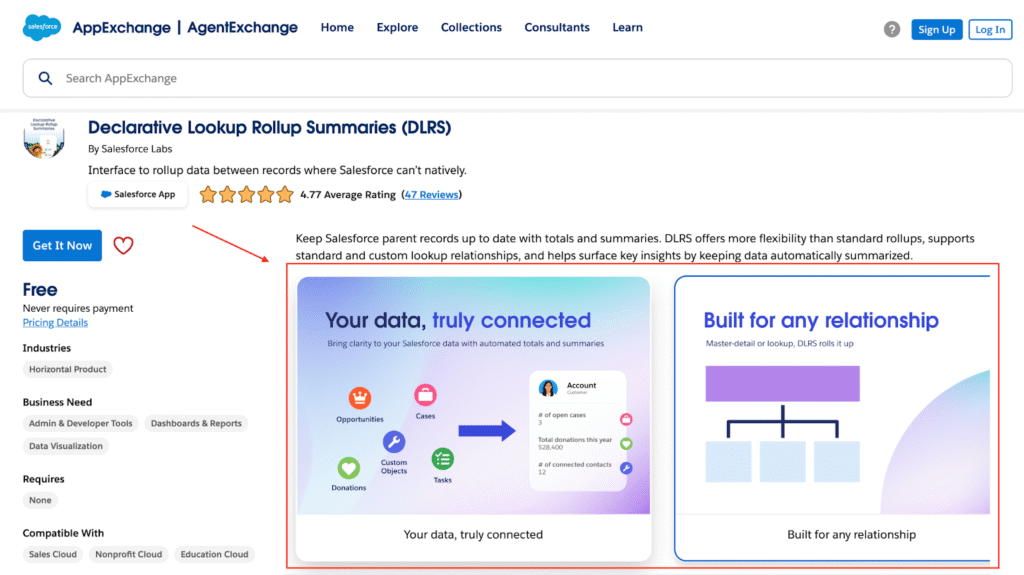Select the Learn menu item
This screenshot has width=1024, height=575.
[628, 27]
